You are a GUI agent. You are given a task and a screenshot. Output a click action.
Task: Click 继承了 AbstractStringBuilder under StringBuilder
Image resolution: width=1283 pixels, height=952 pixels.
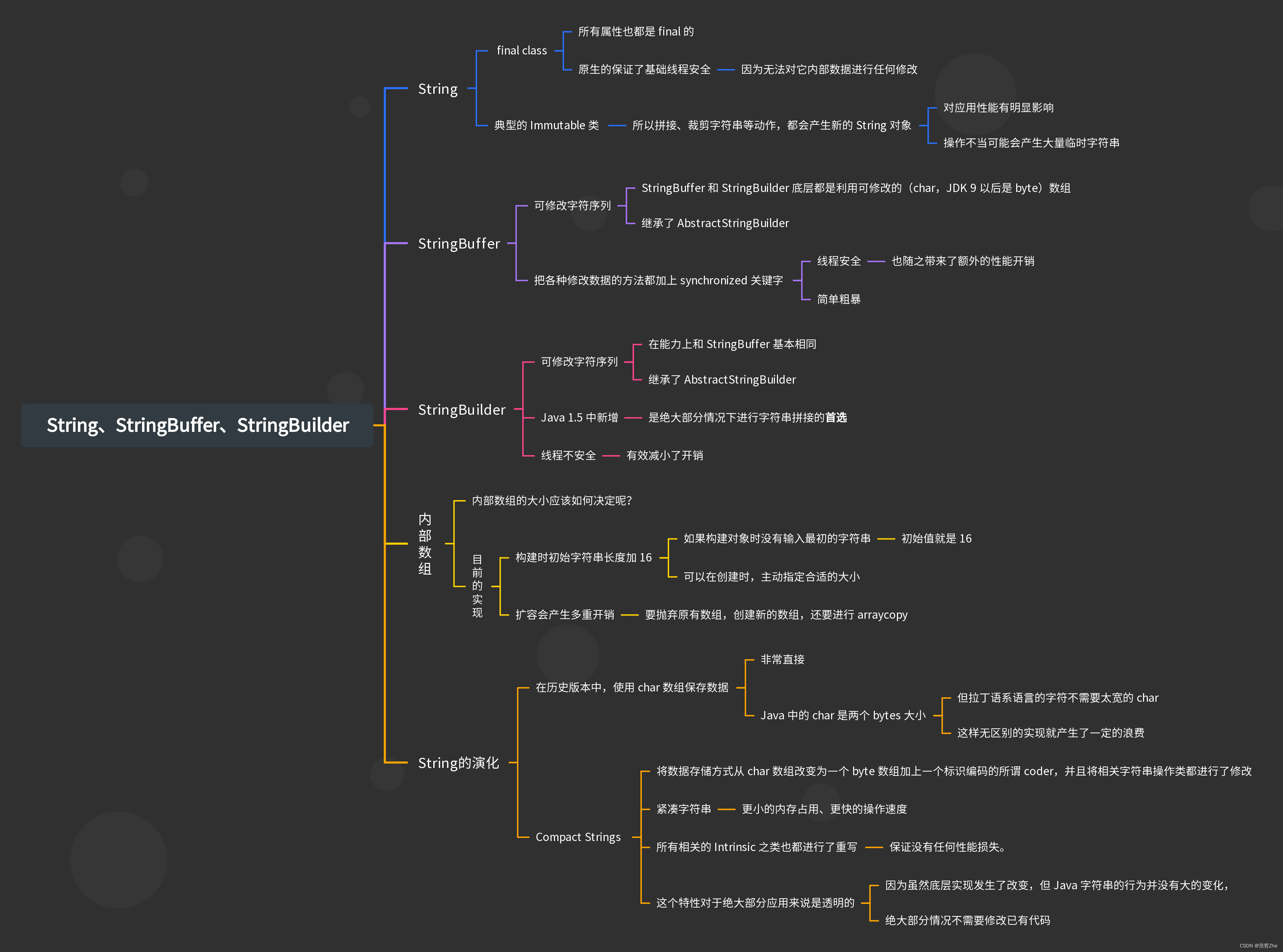pos(721,379)
